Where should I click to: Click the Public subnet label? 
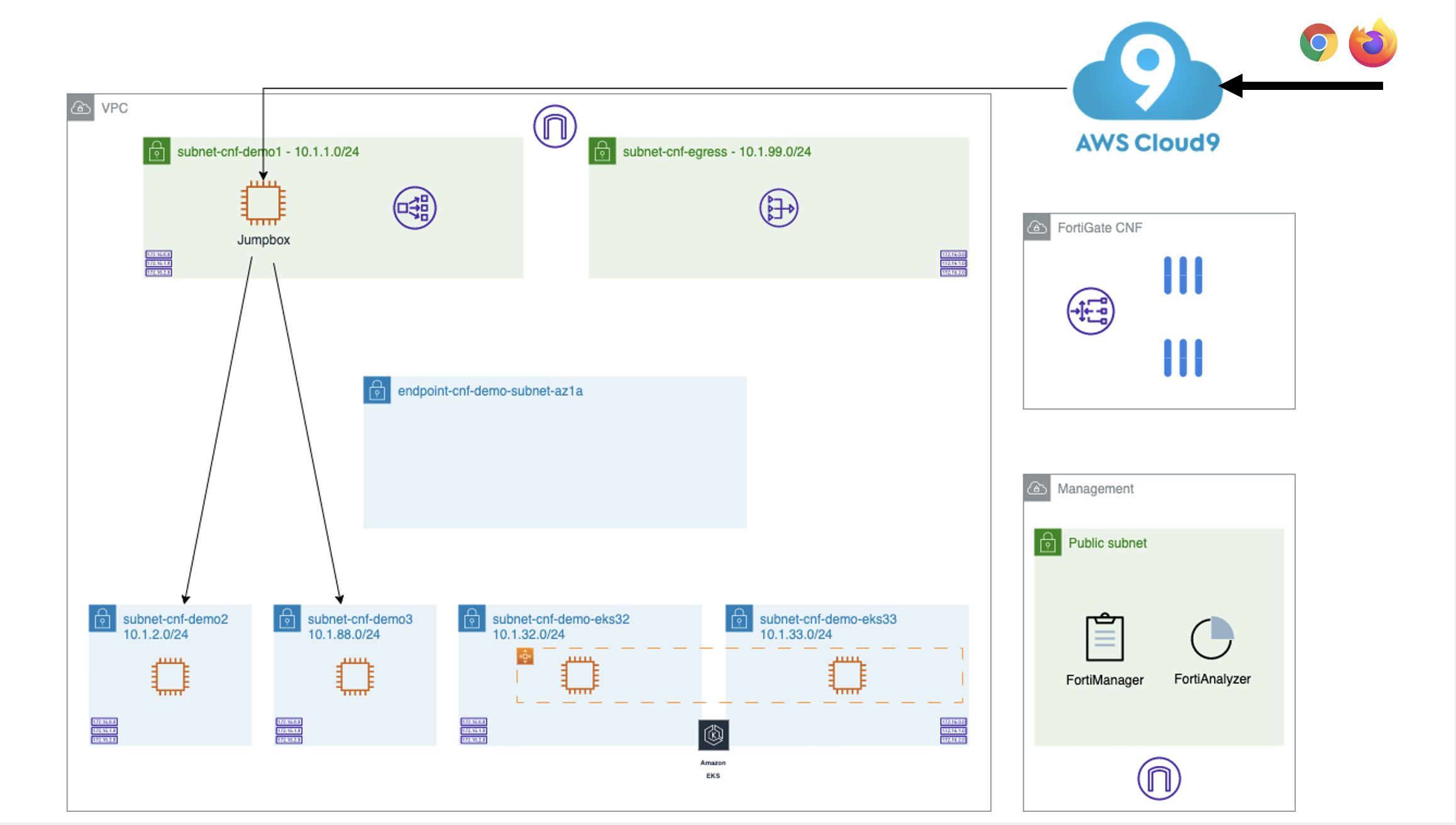pos(1107,543)
